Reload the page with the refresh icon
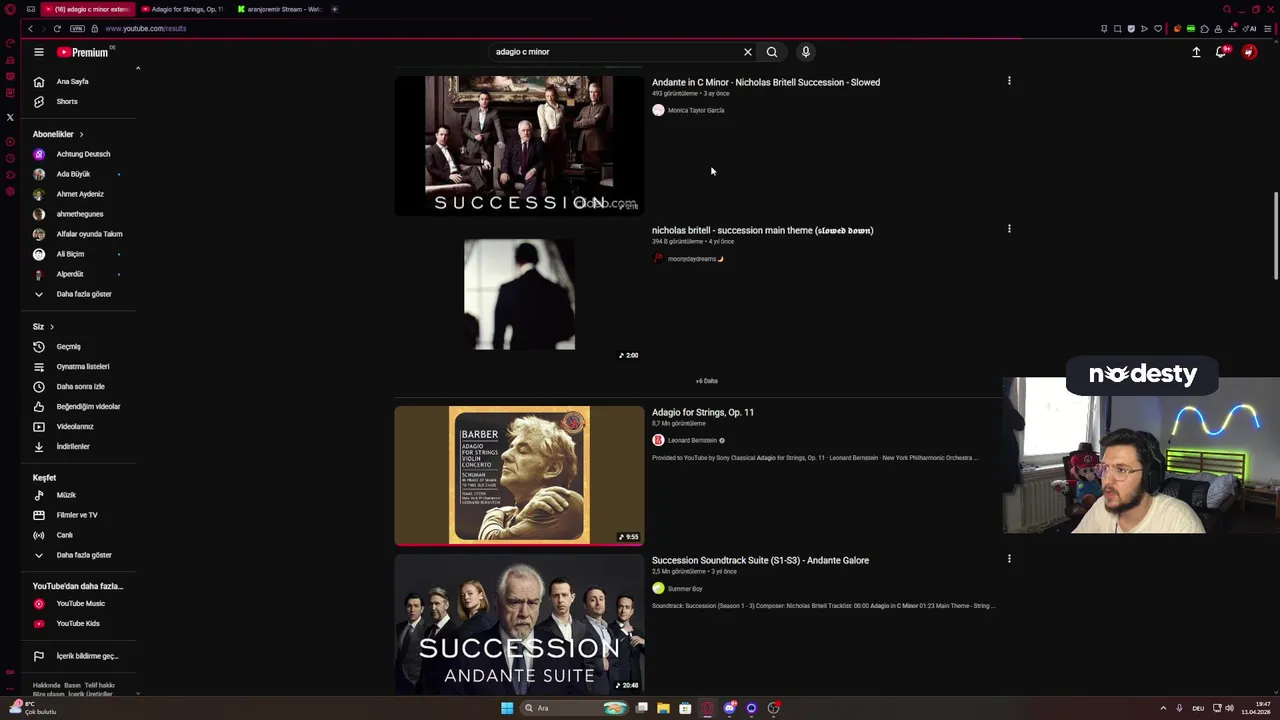1280x720 pixels. click(57, 28)
